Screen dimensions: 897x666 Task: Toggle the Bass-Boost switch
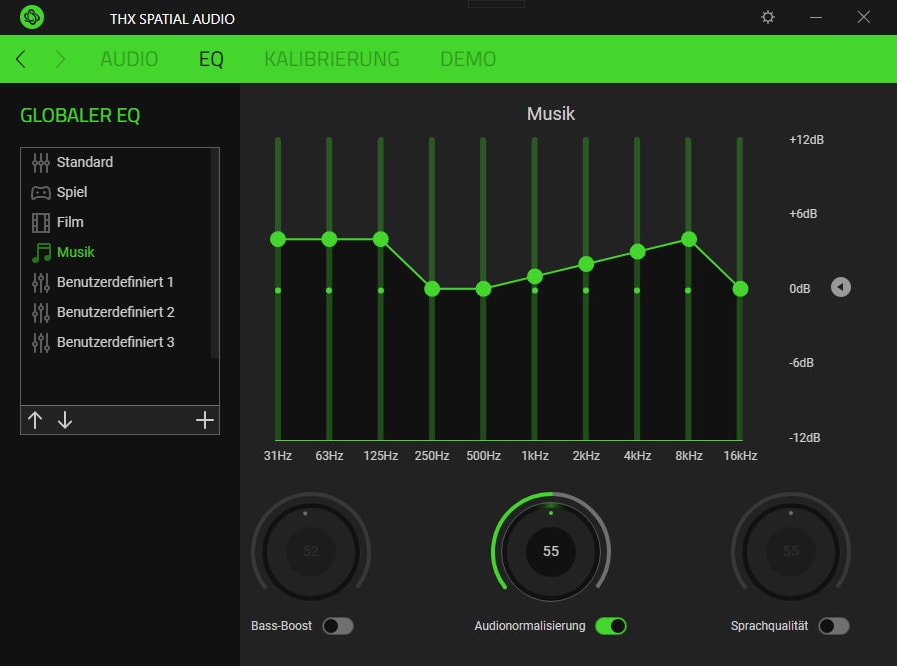(x=338, y=626)
